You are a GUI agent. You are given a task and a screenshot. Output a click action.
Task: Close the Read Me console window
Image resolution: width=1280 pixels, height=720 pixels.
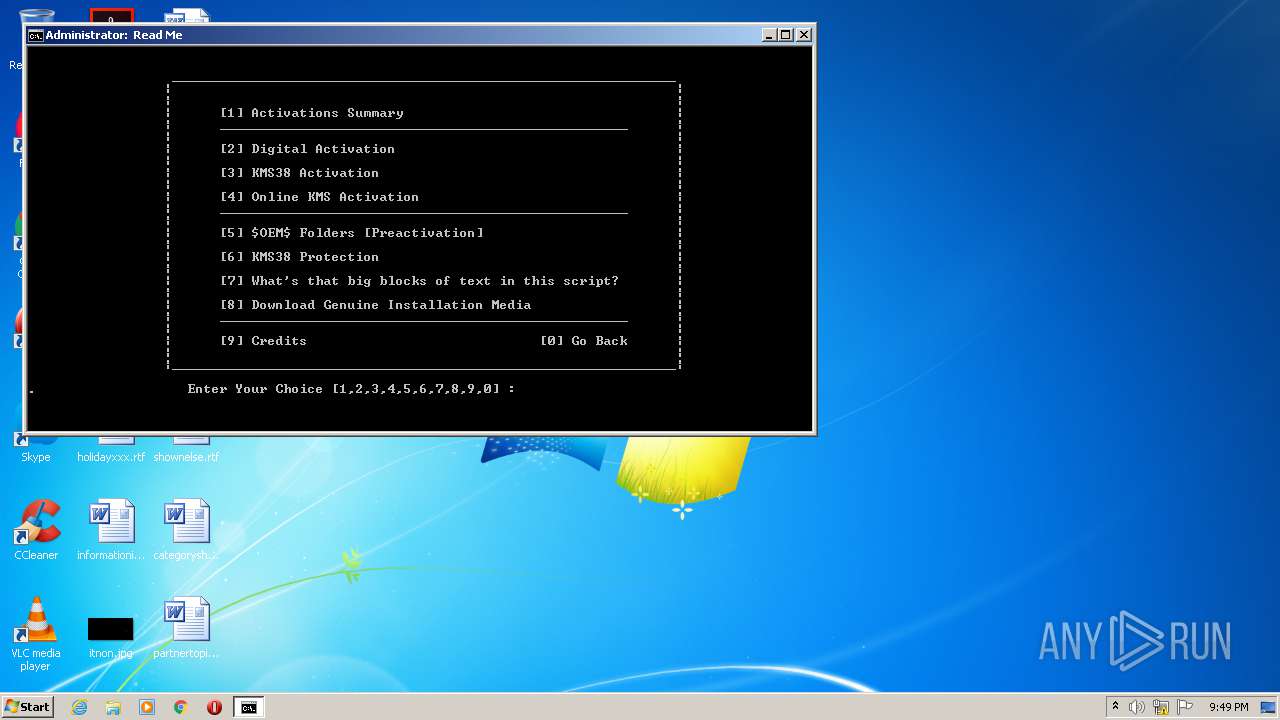pyautogui.click(x=803, y=35)
